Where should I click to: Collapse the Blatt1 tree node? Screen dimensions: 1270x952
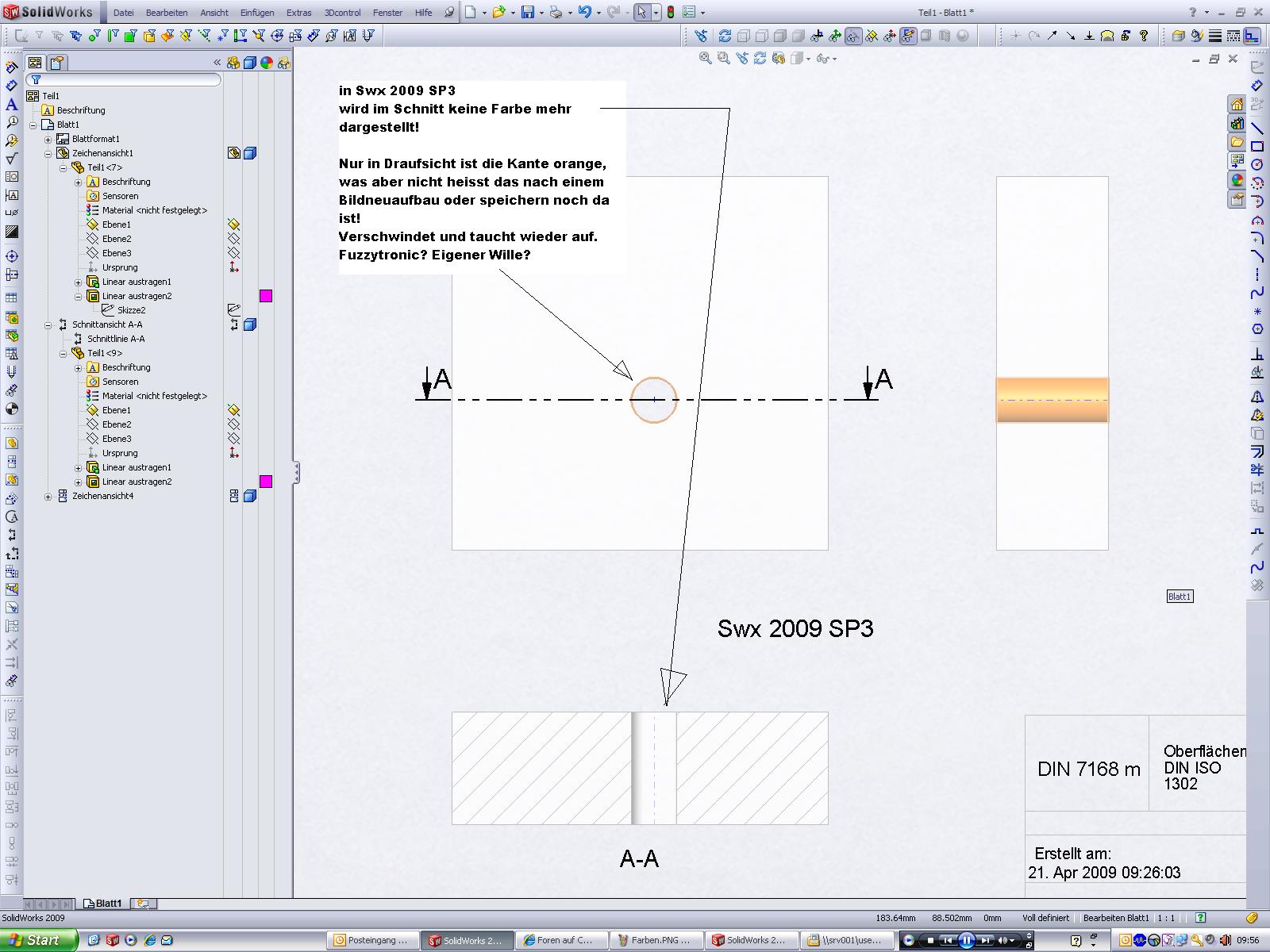click(x=33, y=125)
